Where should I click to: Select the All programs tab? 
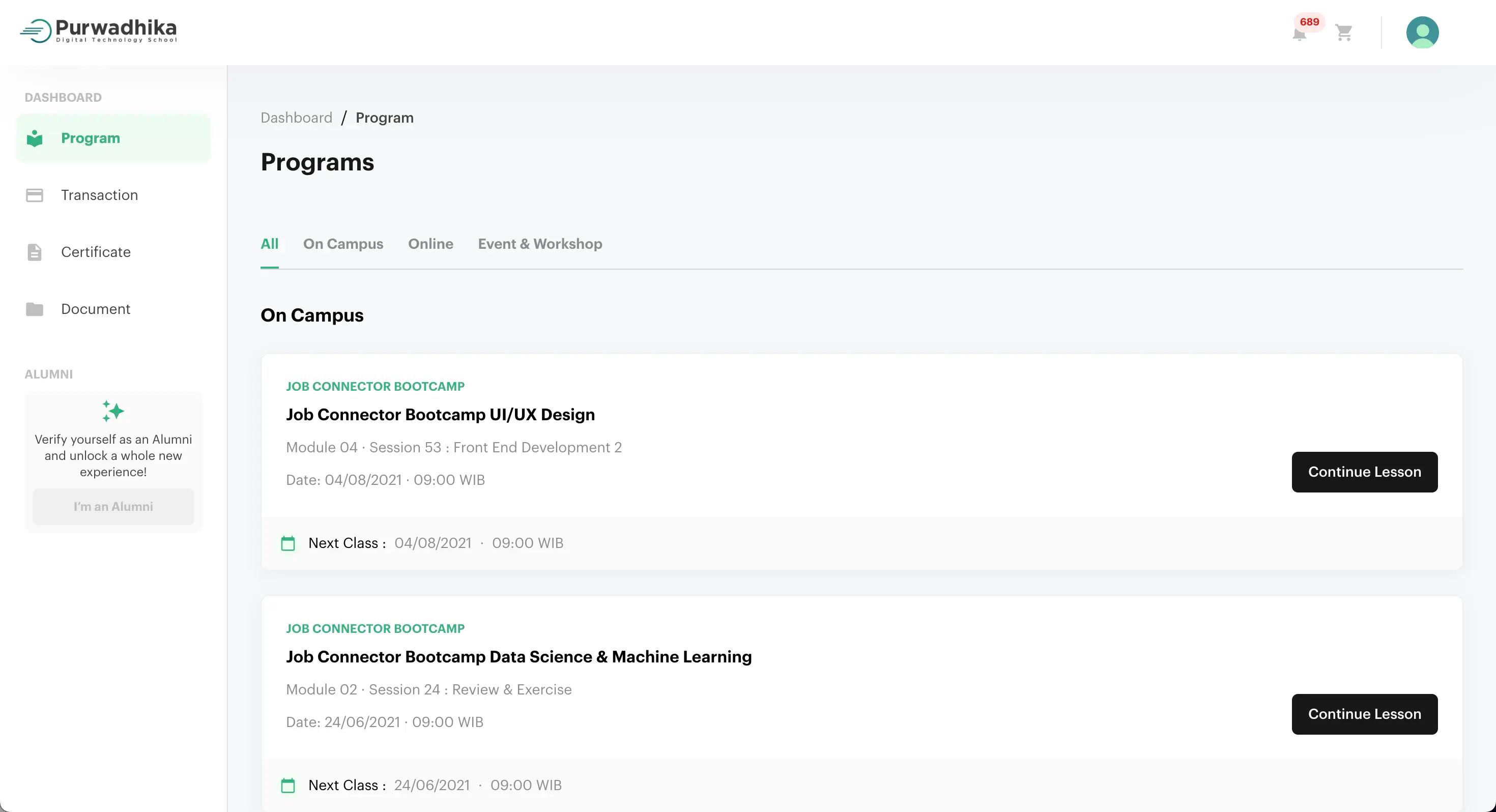coord(270,244)
